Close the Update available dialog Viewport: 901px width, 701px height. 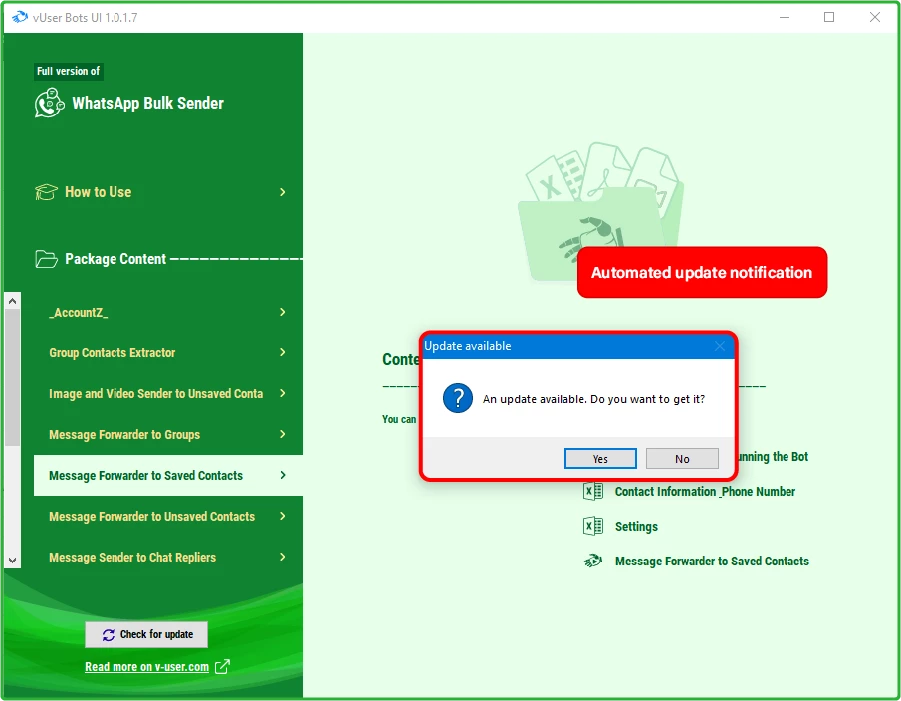pos(719,346)
